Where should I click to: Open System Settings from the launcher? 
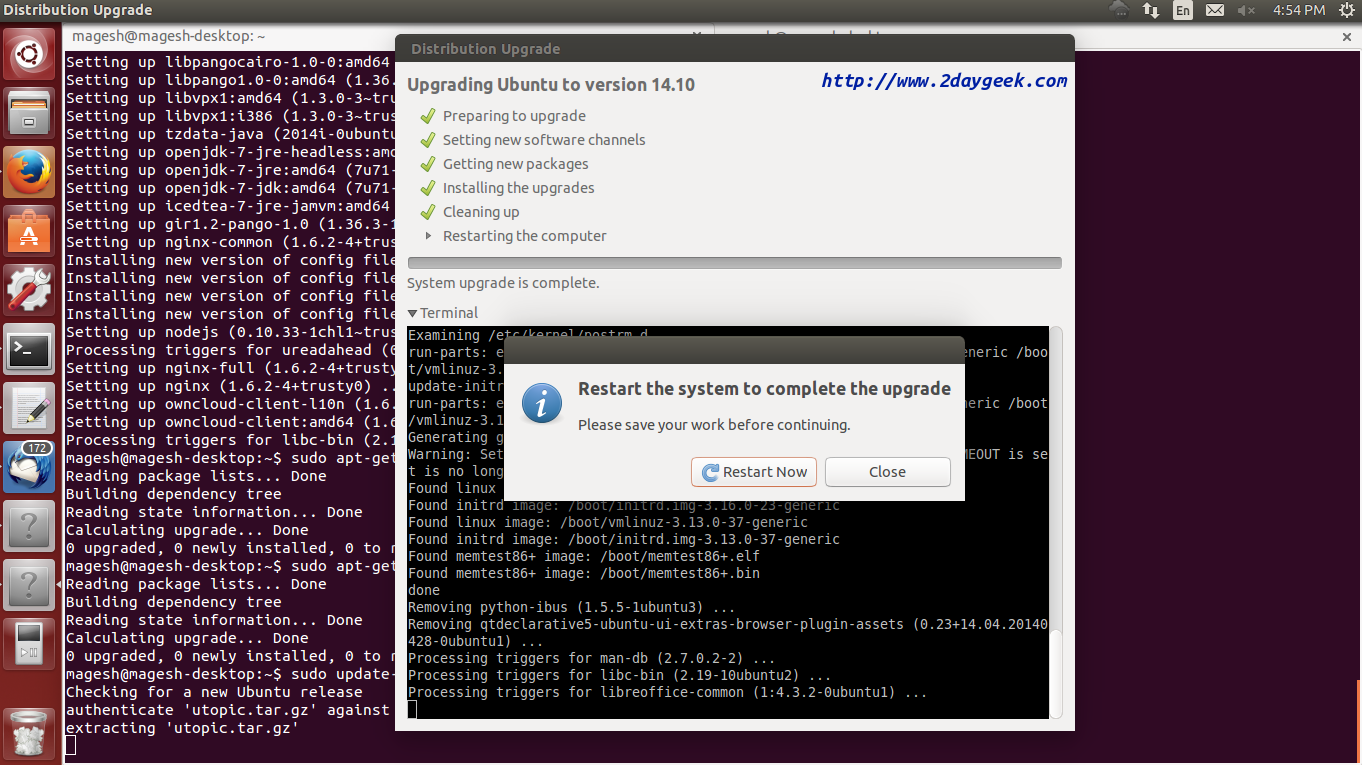point(30,290)
